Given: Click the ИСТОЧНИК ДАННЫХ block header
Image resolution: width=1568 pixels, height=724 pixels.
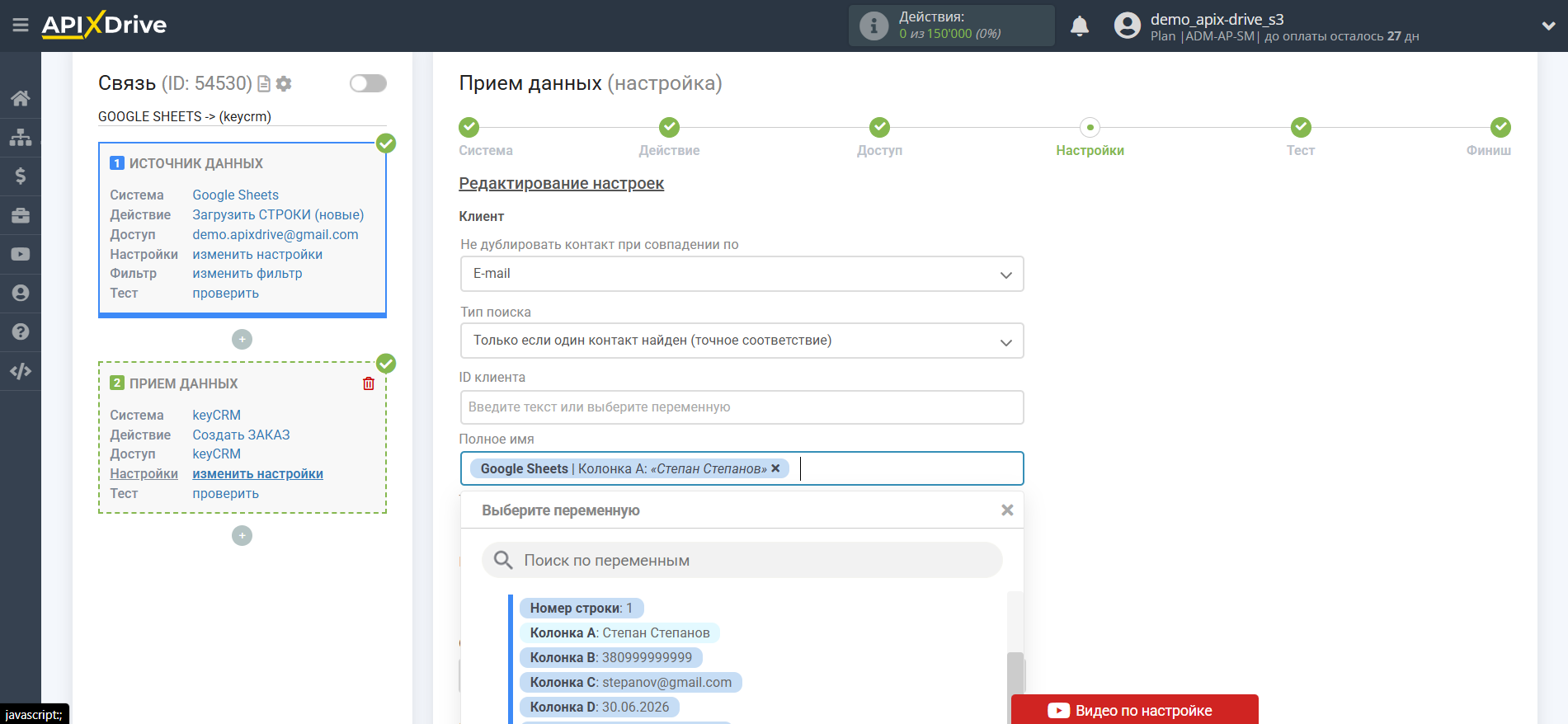Looking at the screenshot, I should coord(195,163).
